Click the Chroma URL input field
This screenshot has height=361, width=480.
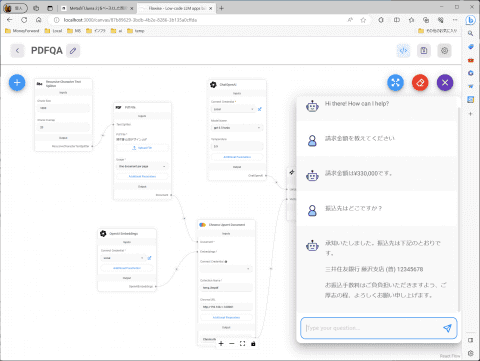click(x=226, y=307)
